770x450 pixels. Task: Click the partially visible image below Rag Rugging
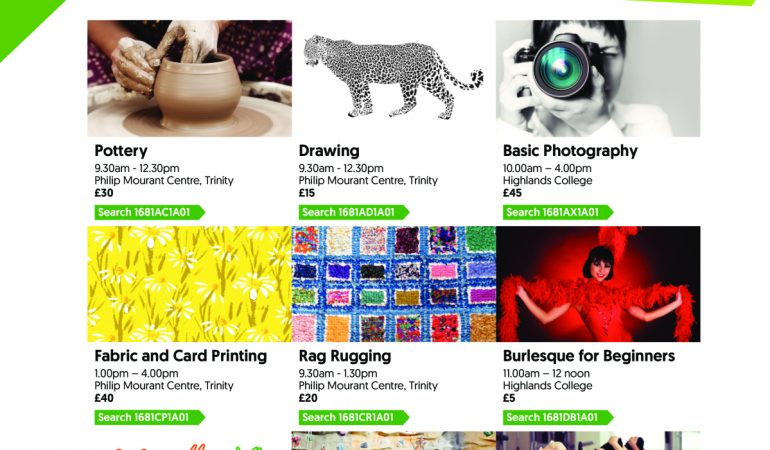tap(394, 441)
